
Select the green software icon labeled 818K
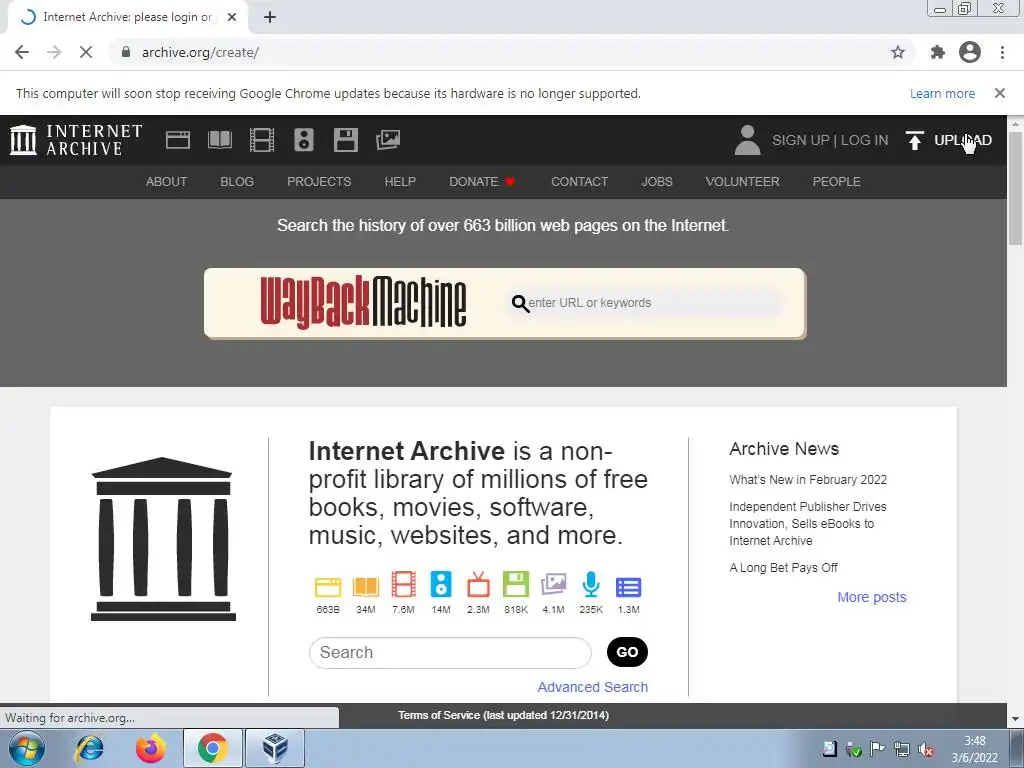click(516, 584)
